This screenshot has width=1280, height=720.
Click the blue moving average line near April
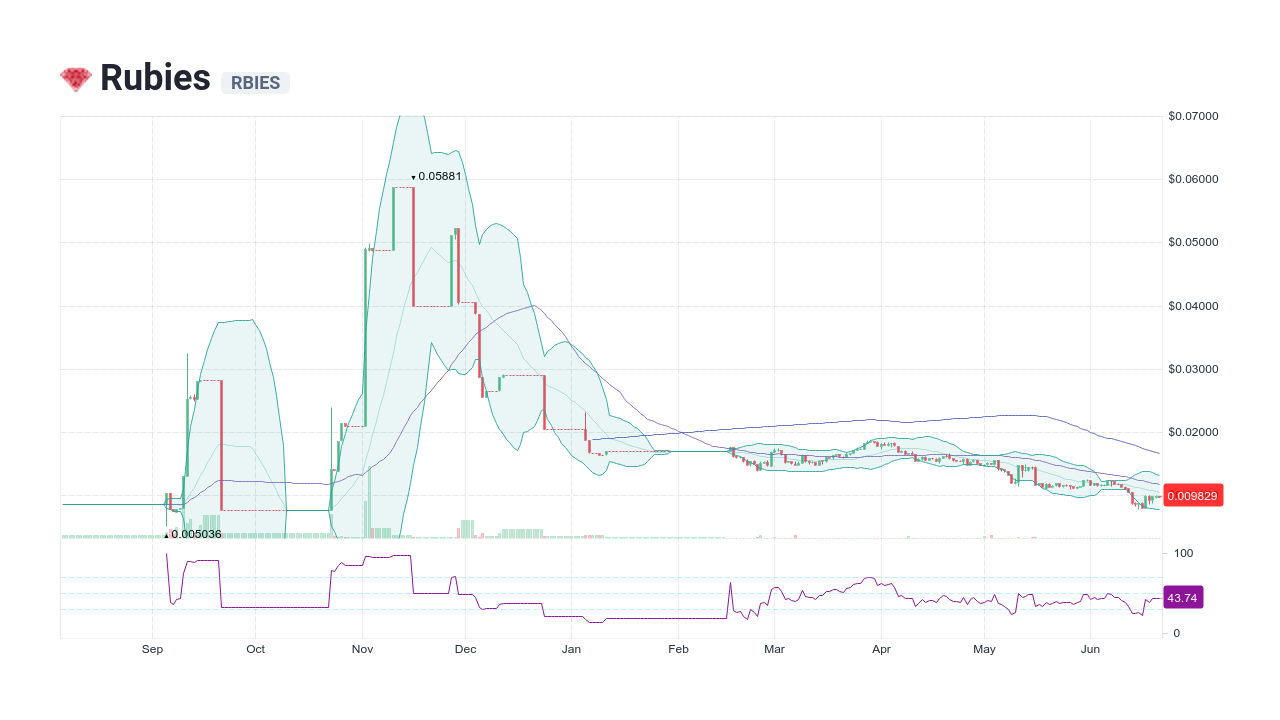pos(880,419)
